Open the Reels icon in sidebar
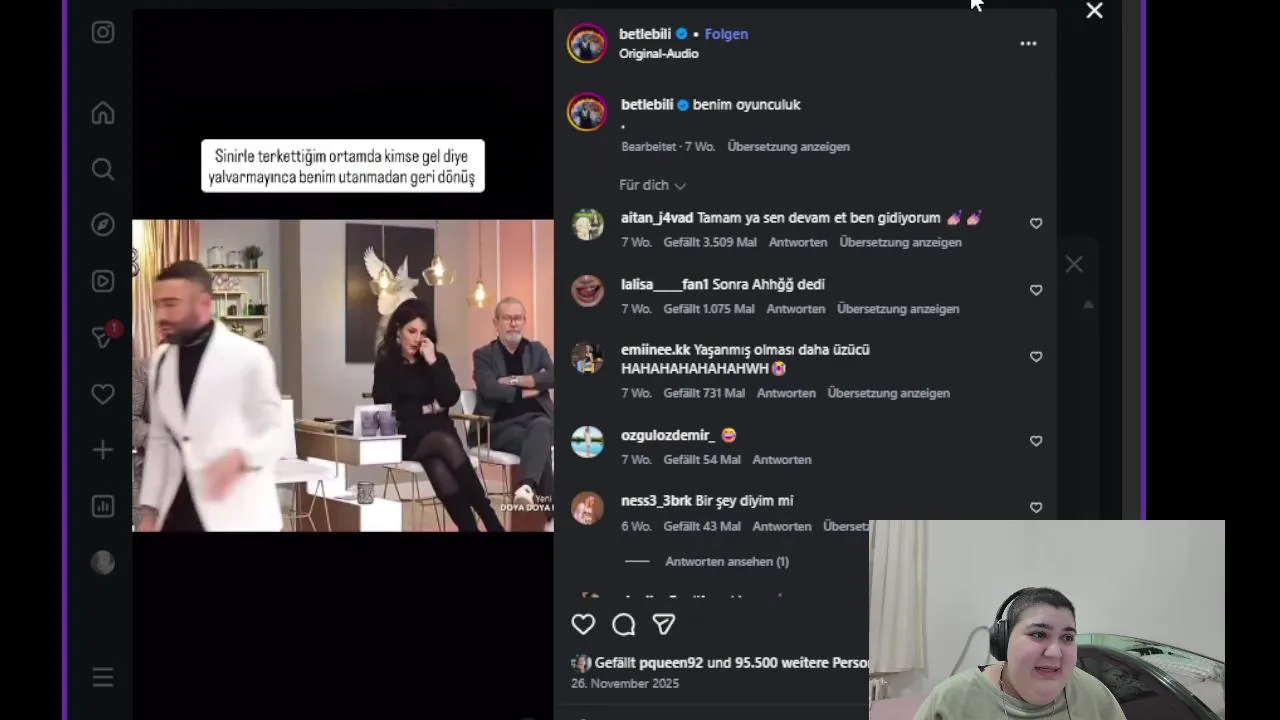This screenshot has height=720, width=1280. [103, 281]
